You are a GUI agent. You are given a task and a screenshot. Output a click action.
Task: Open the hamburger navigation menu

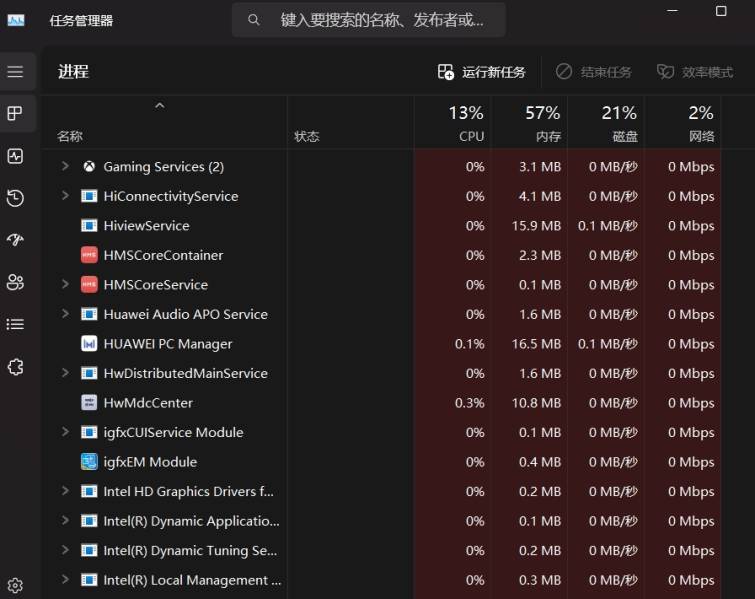click(x=15, y=72)
